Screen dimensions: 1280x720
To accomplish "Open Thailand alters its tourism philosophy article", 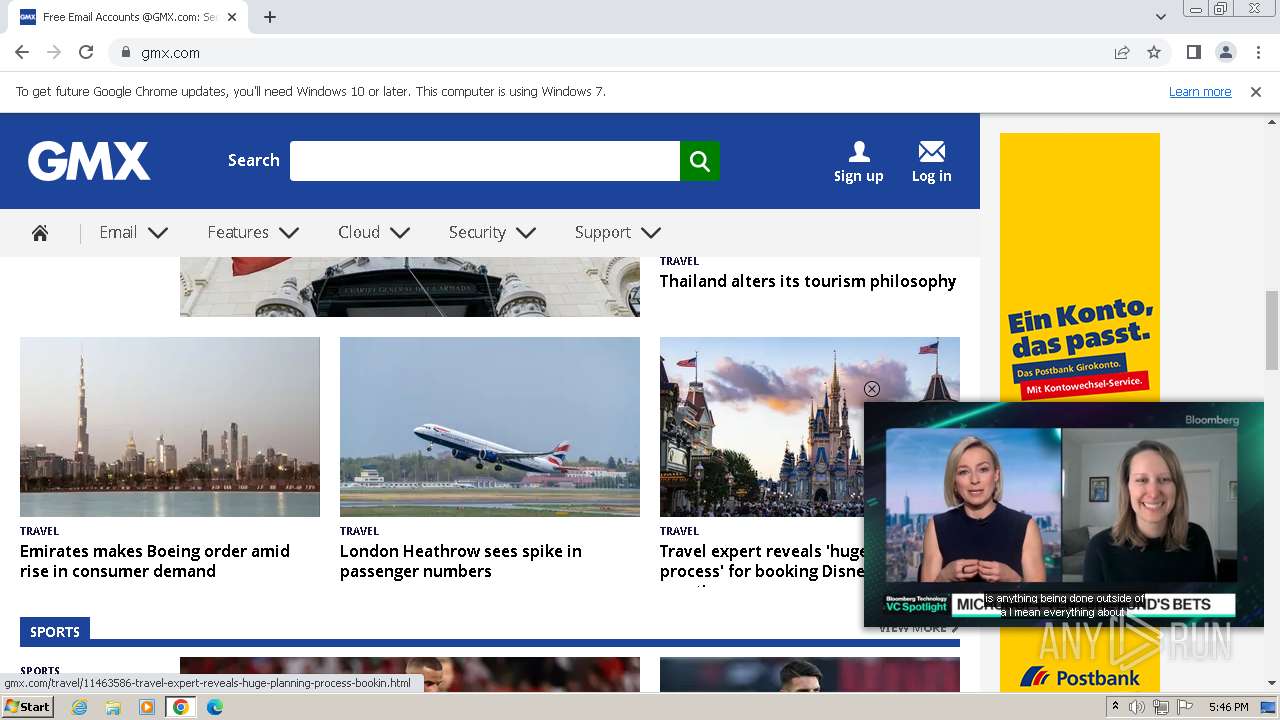I will (808, 281).
